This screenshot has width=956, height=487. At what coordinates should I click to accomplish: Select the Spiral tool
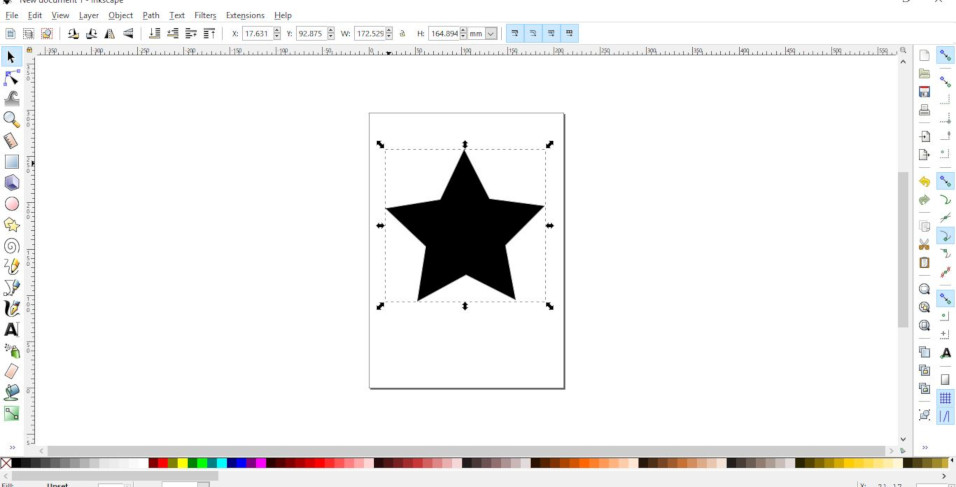click(11, 246)
